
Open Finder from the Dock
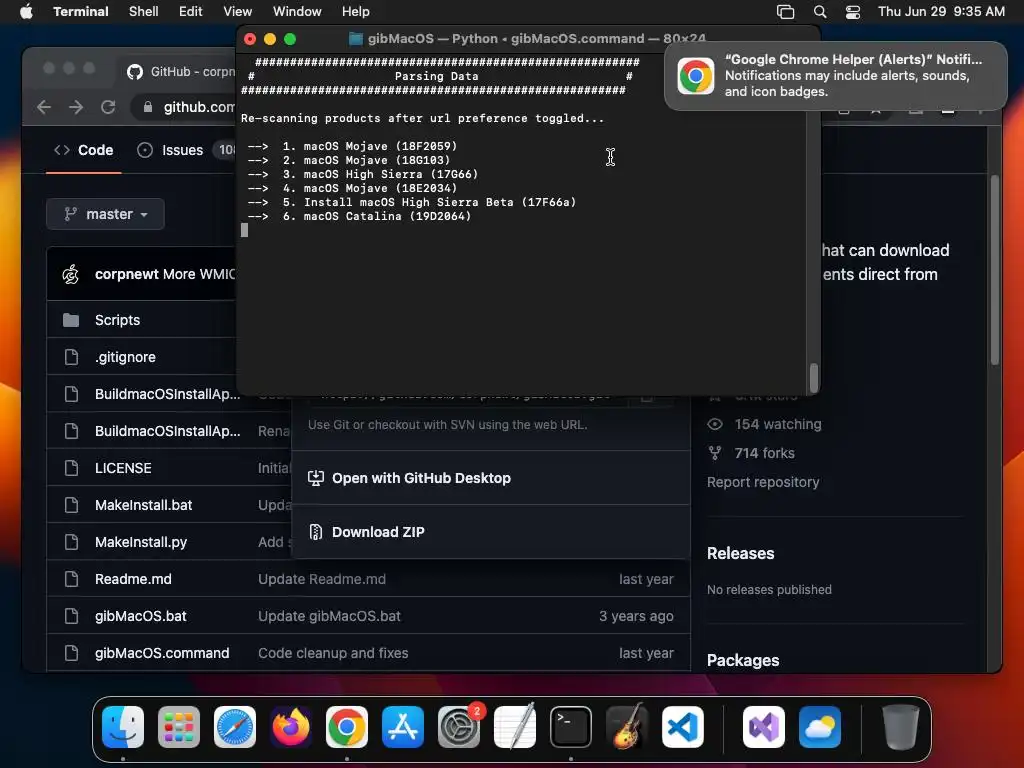coord(123,727)
